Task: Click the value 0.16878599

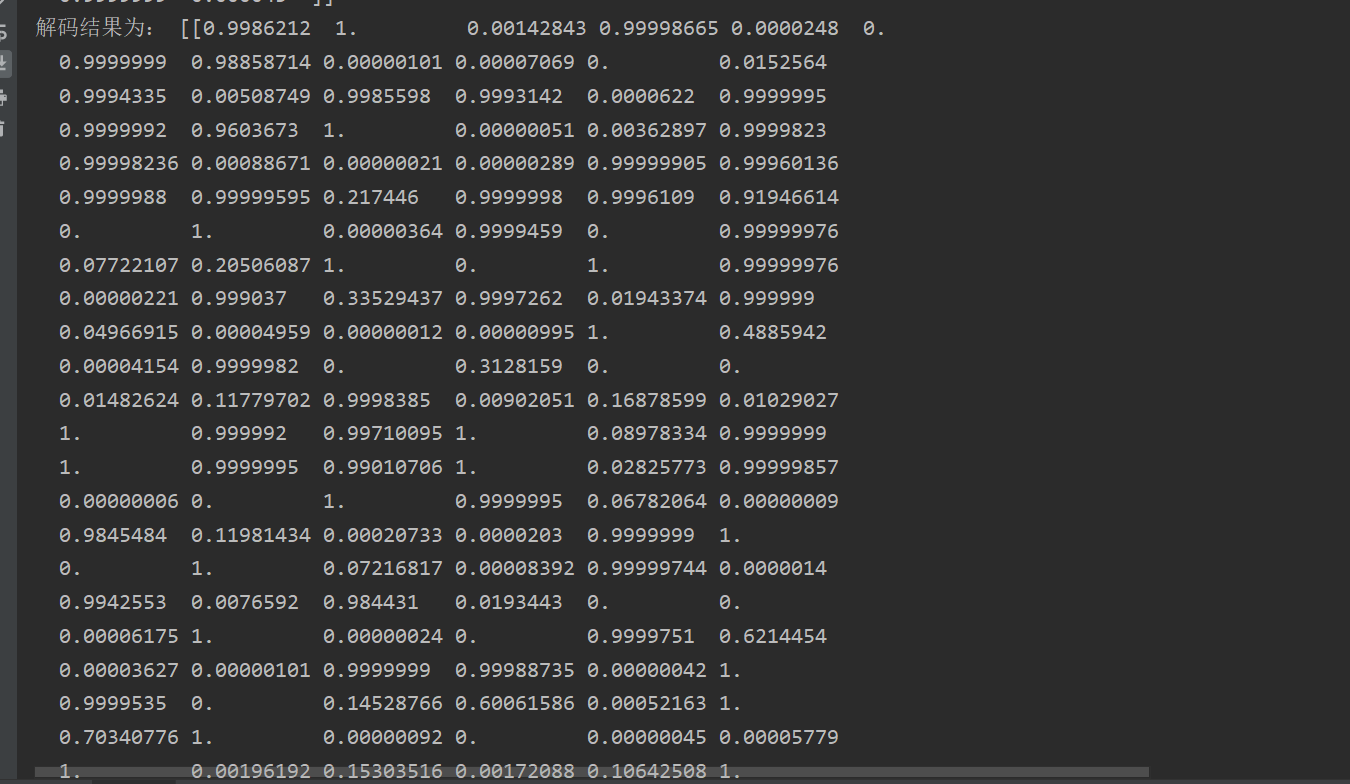Action: pyautogui.click(x=647, y=401)
